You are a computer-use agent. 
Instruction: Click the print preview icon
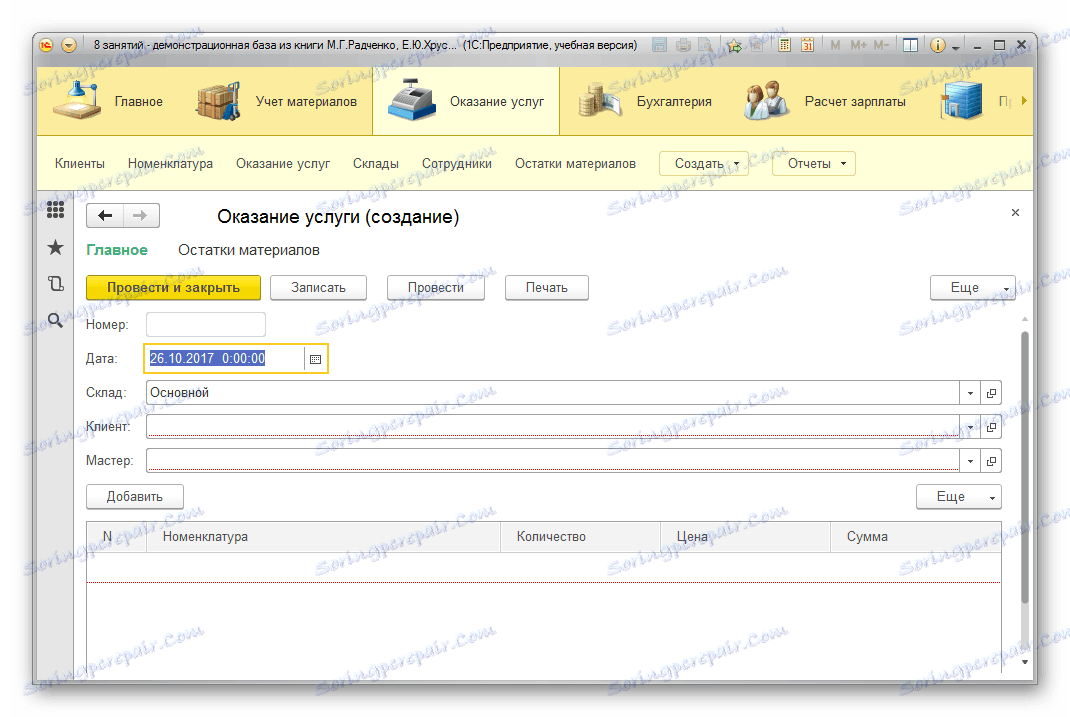705,46
